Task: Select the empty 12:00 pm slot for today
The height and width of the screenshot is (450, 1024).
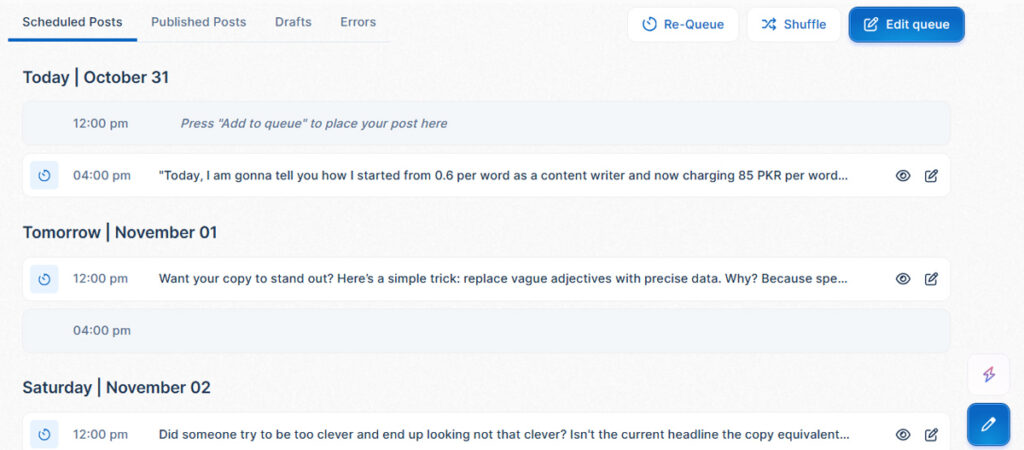Action: coord(486,123)
